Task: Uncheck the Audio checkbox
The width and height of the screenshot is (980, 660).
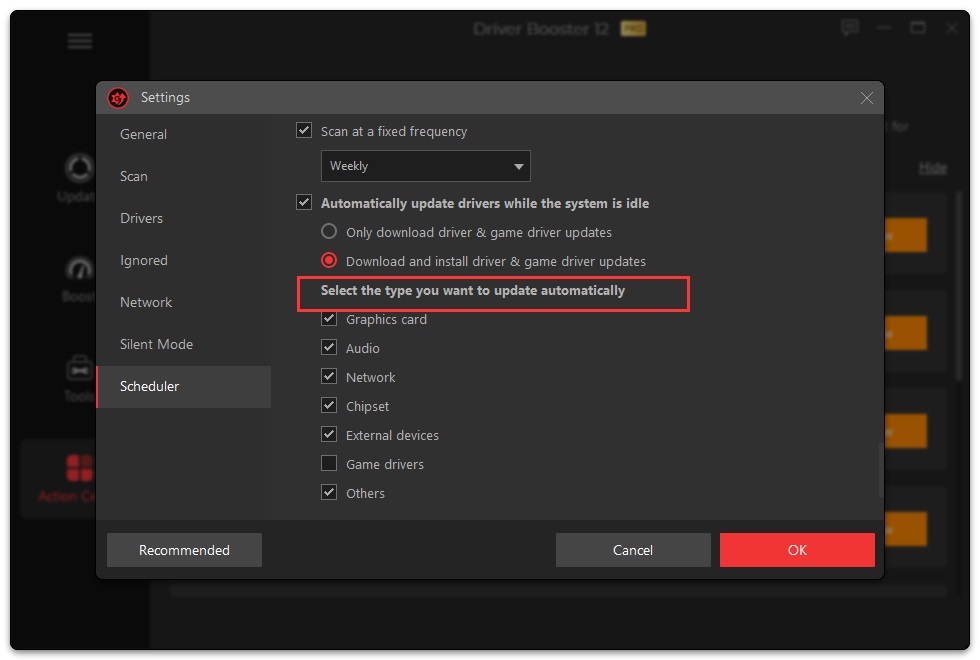Action: (329, 348)
